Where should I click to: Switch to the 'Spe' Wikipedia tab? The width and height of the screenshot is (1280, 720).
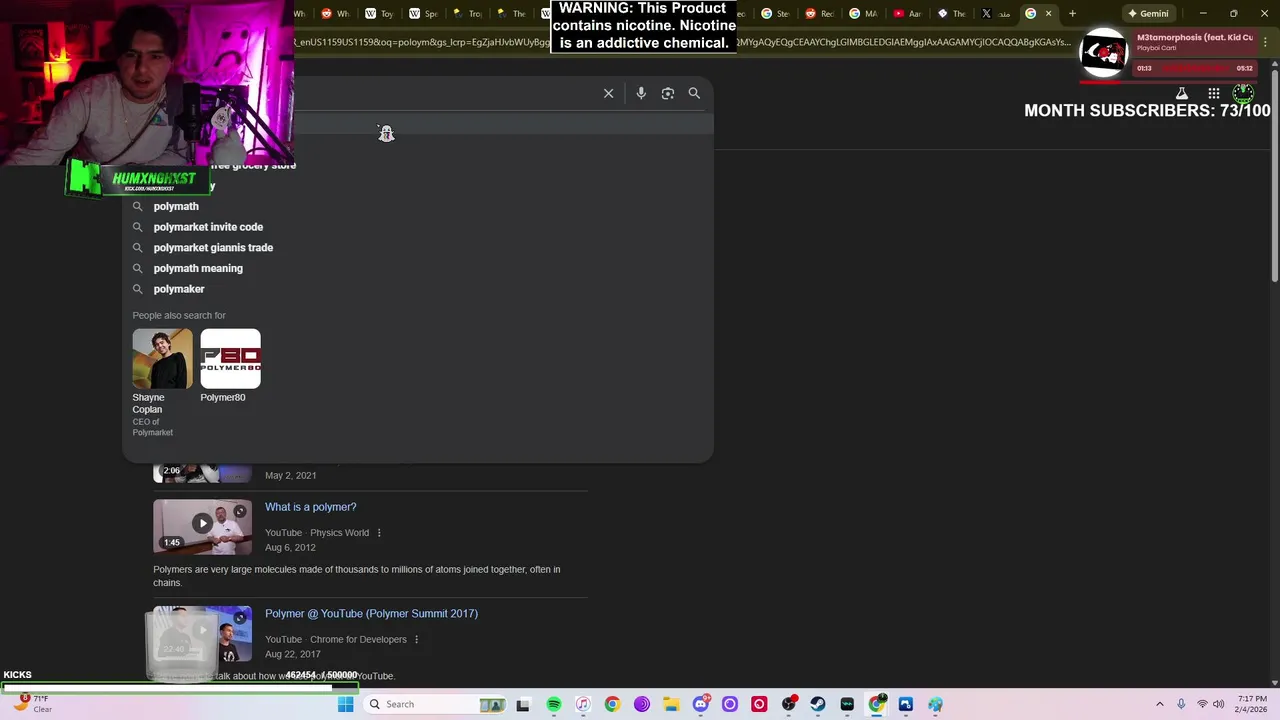click(x=423, y=13)
